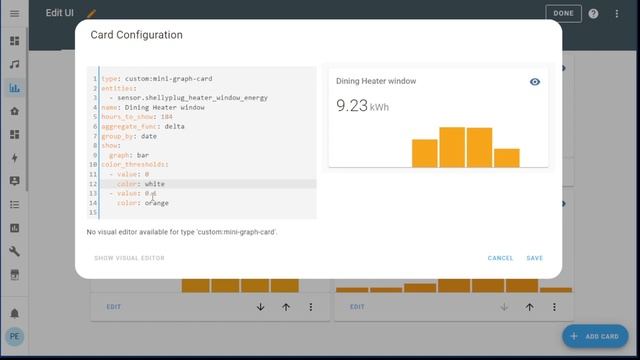Click the ADD CARD button
Screen dimensions: 640x360
point(595,336)
